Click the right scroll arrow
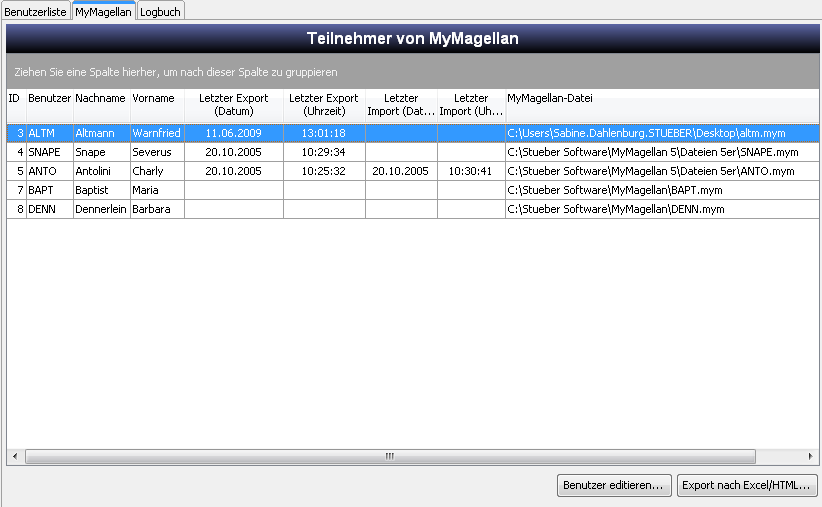This screenshot has height=507, width=822. pos(810,456)
